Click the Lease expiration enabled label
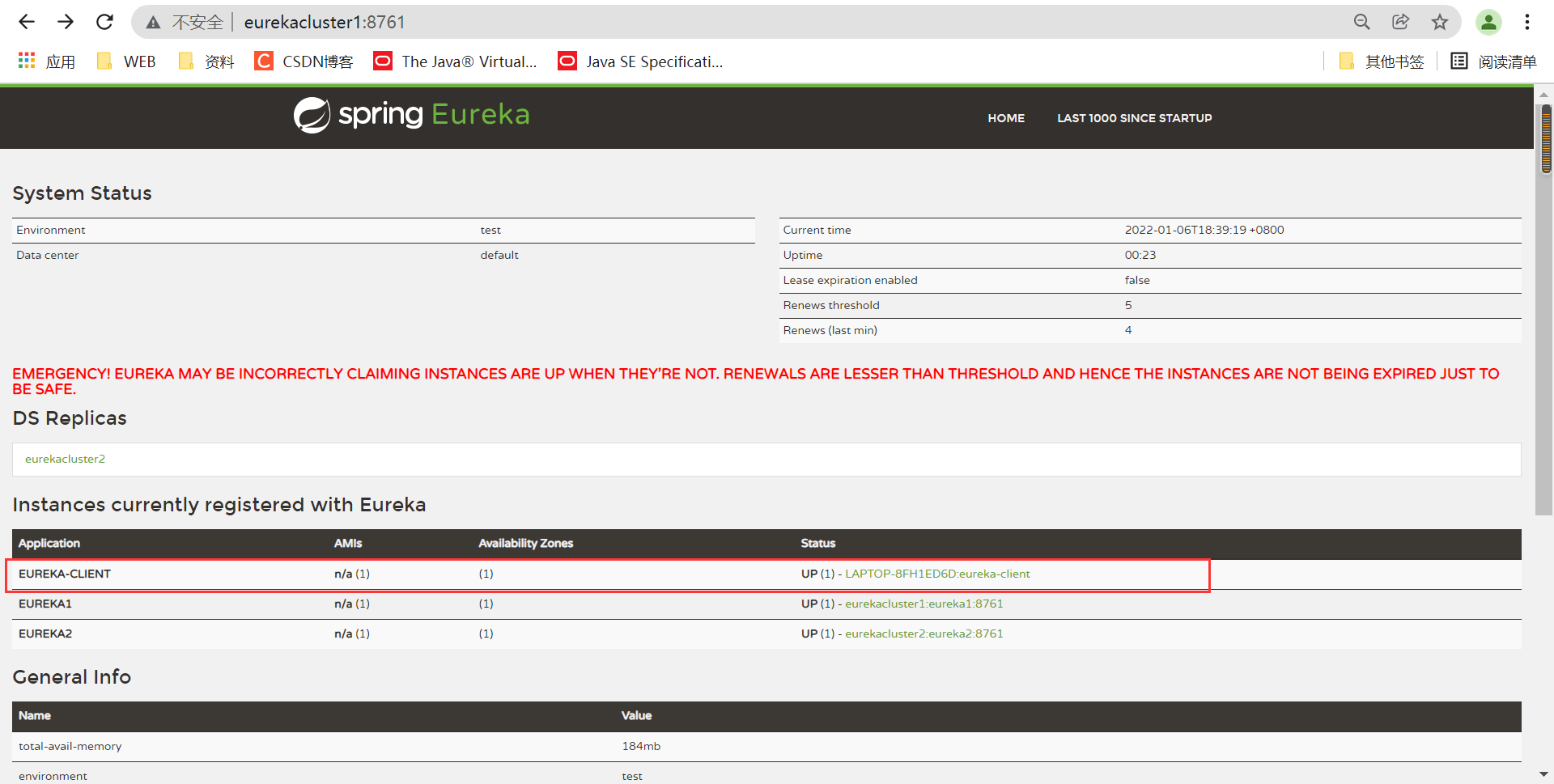Viewport: 1554px width, 784px height. (850, 280)
